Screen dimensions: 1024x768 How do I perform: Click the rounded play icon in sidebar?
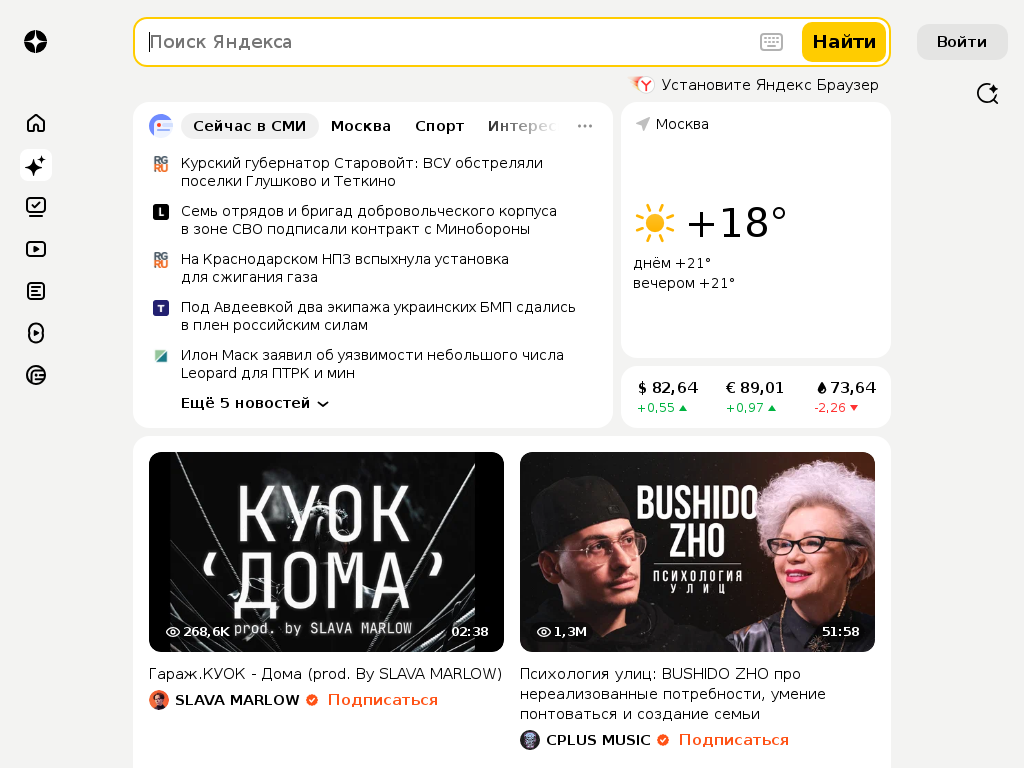tap(36, 333)
